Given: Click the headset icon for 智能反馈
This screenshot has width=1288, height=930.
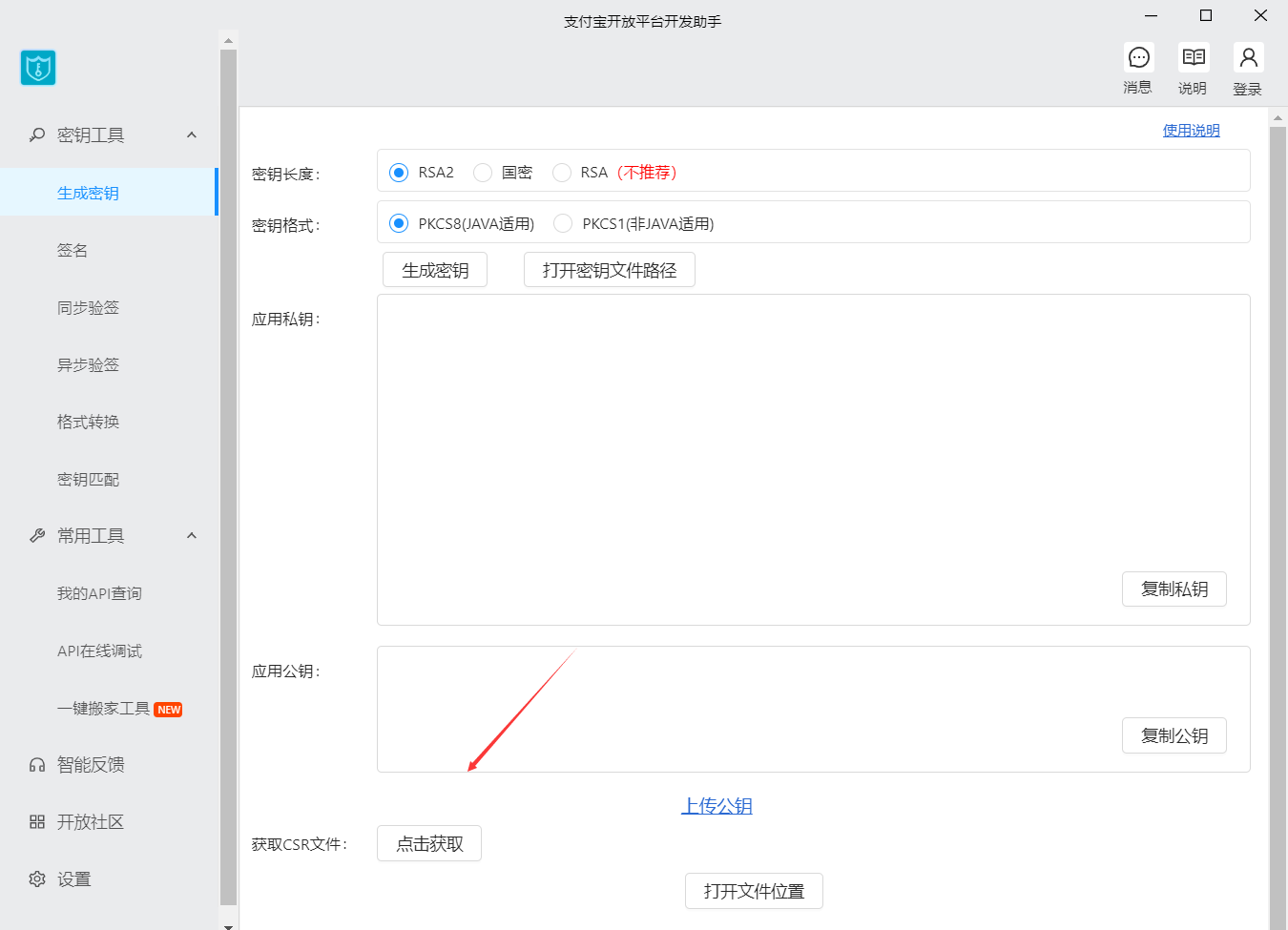Looking at the screenshot, I should (37, 765).
